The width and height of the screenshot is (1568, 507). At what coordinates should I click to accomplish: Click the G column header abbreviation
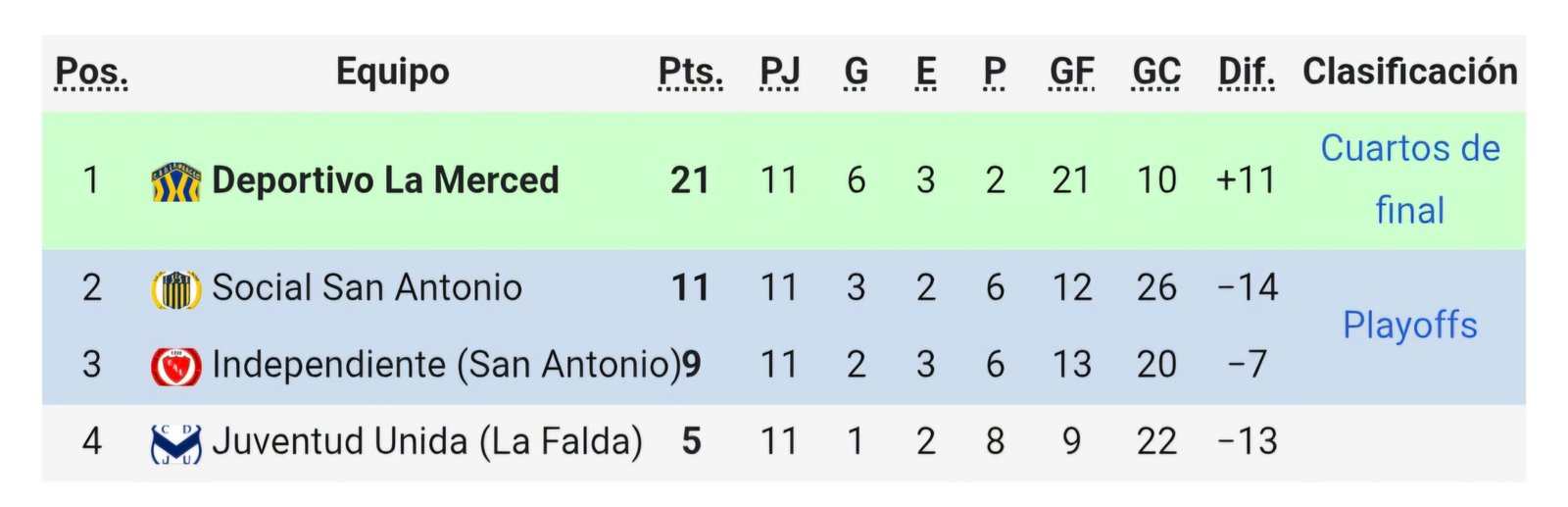point(856,72)
